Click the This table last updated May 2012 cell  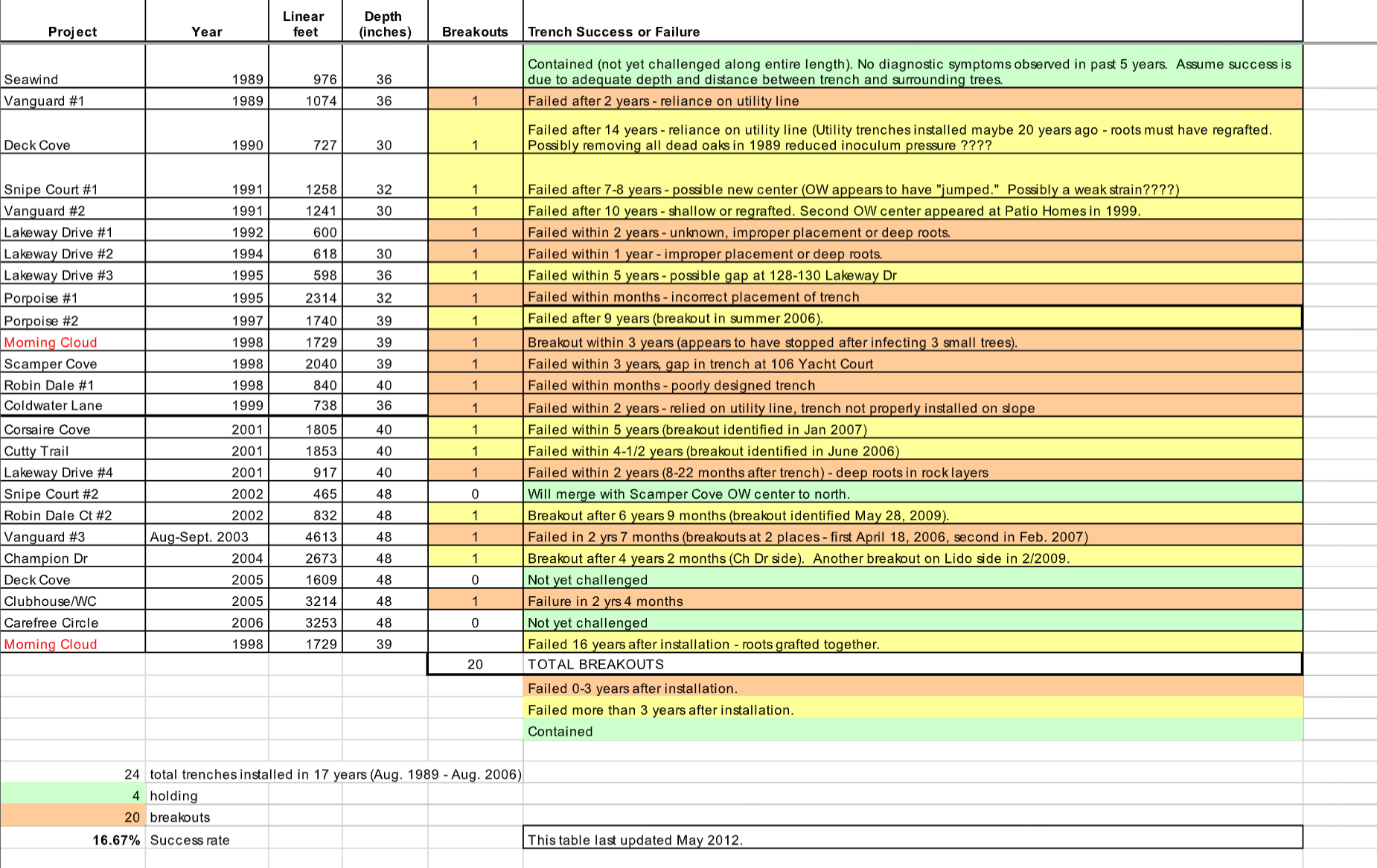(x=640, y=840)
